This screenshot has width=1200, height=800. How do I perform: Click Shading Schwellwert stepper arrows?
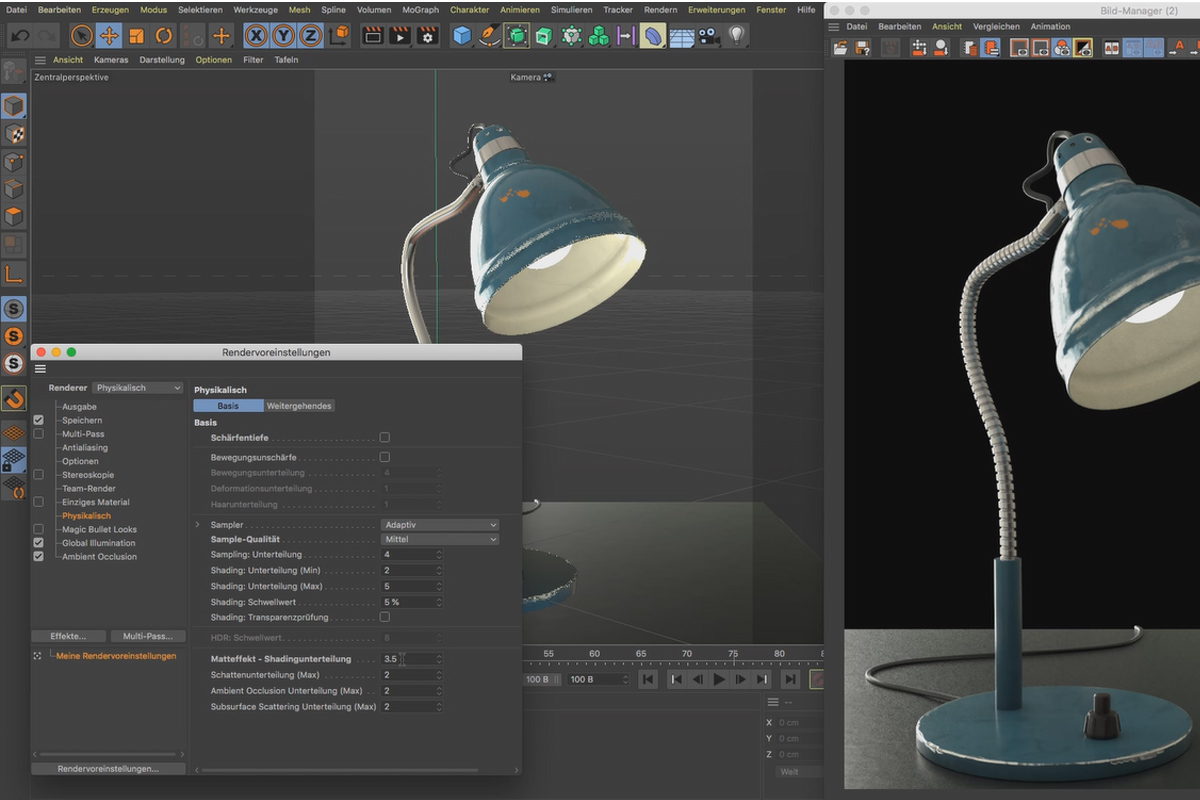pos(438,602)
